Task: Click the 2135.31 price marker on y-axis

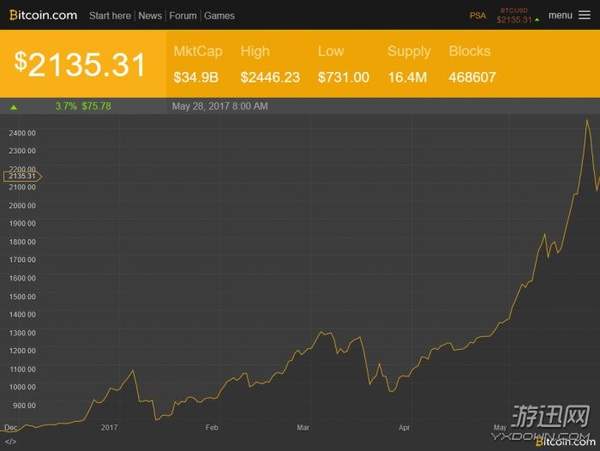Action: [21, 177]
